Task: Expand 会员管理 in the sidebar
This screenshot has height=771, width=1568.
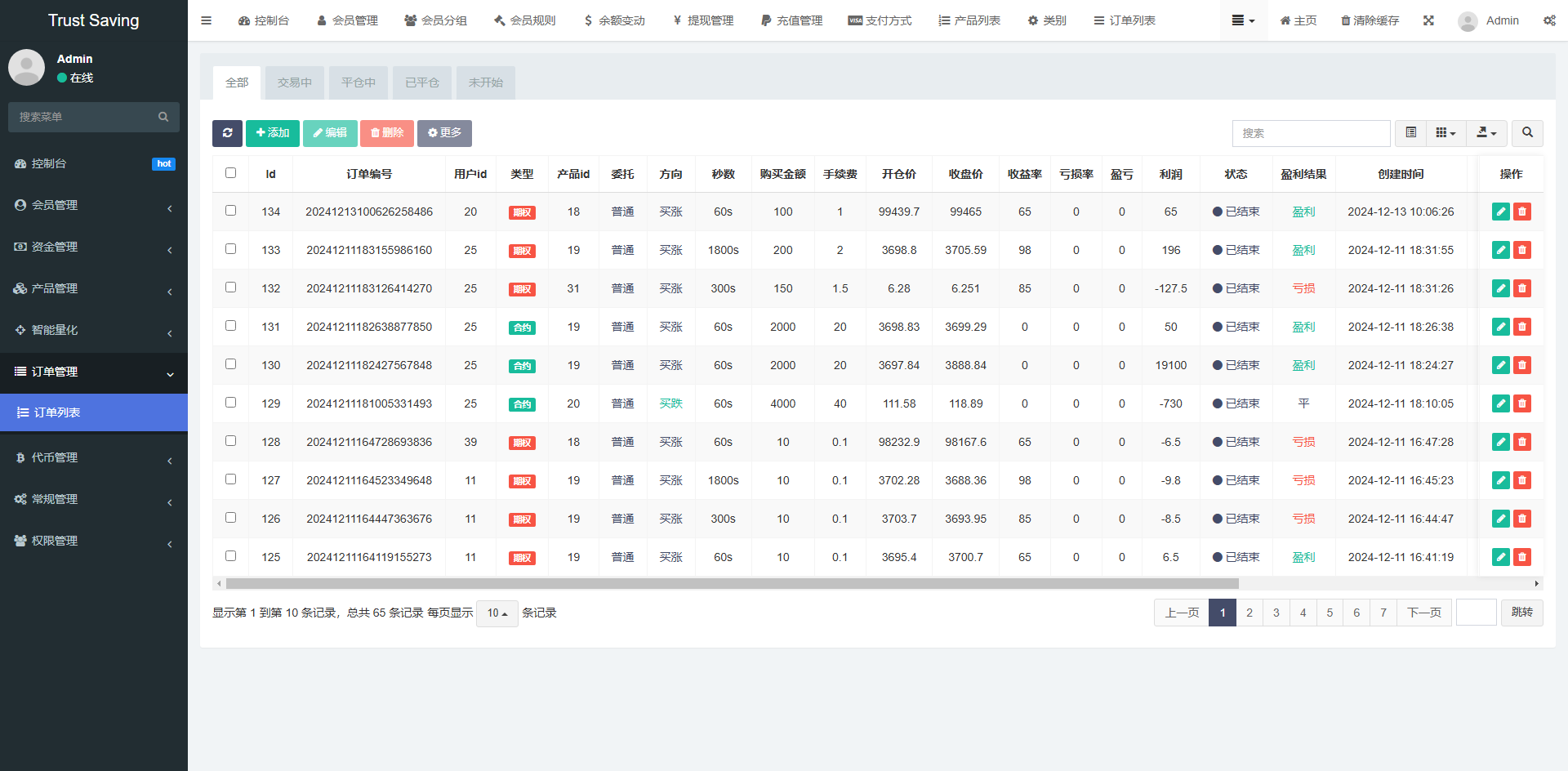Action: click(94, 205)
